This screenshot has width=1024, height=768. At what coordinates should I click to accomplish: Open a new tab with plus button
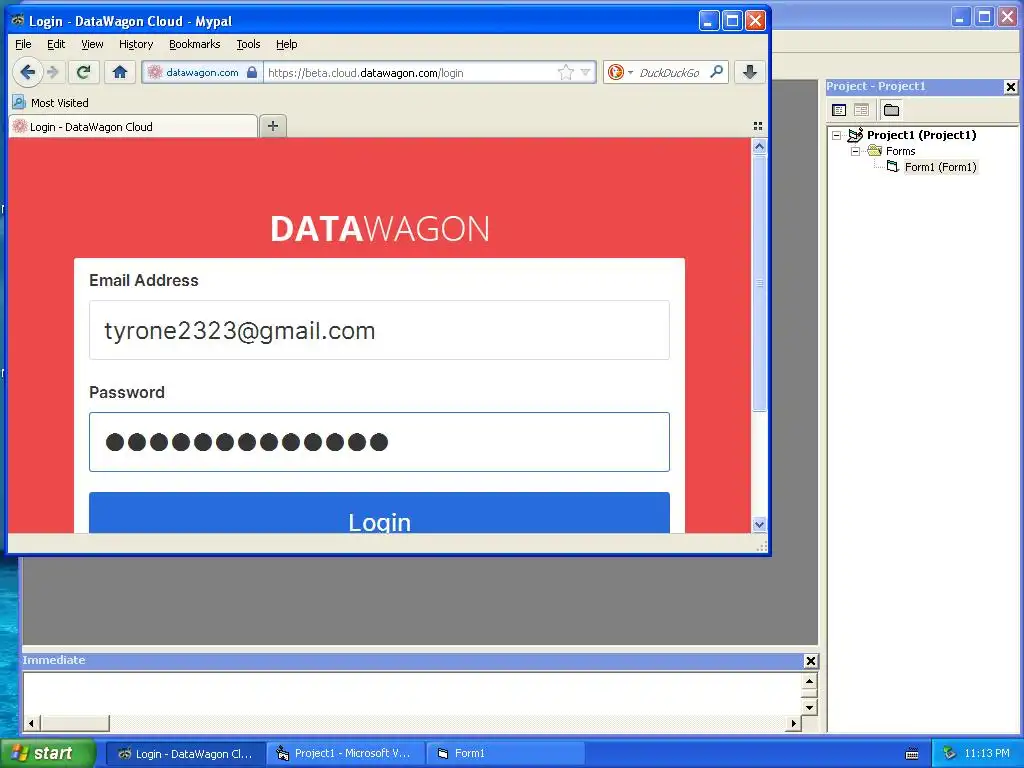coord(273,126)
